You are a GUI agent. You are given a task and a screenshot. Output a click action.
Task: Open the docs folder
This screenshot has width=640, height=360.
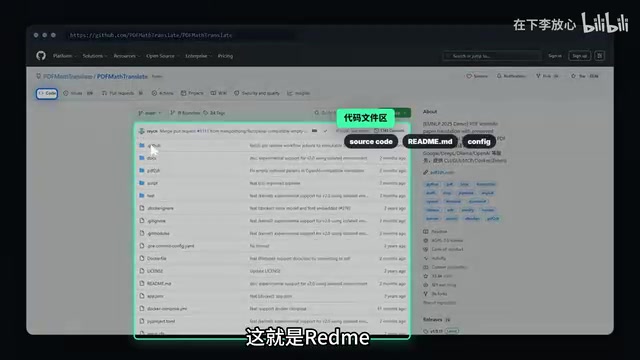click(x=151, y=158)
